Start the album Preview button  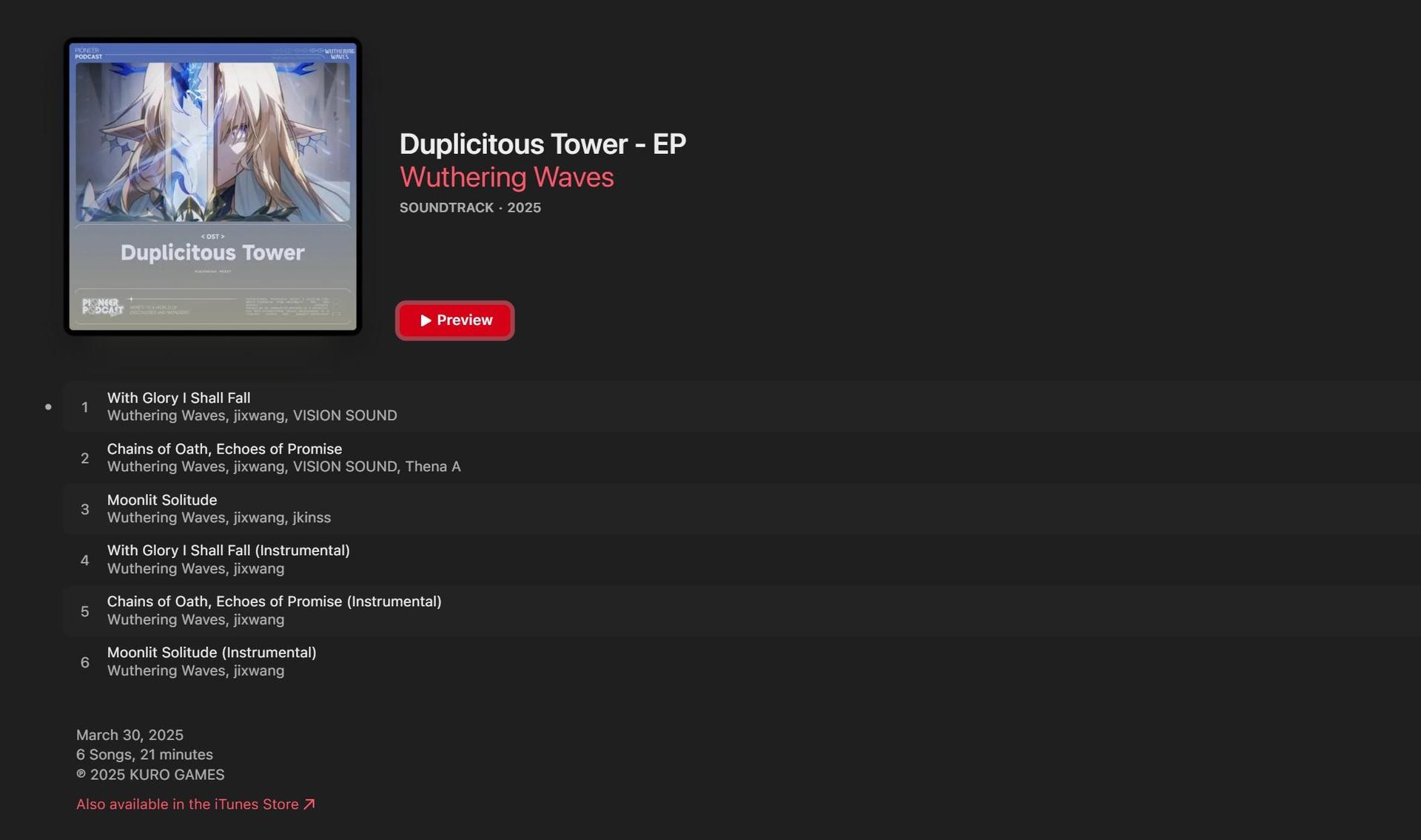coord(455,320)
